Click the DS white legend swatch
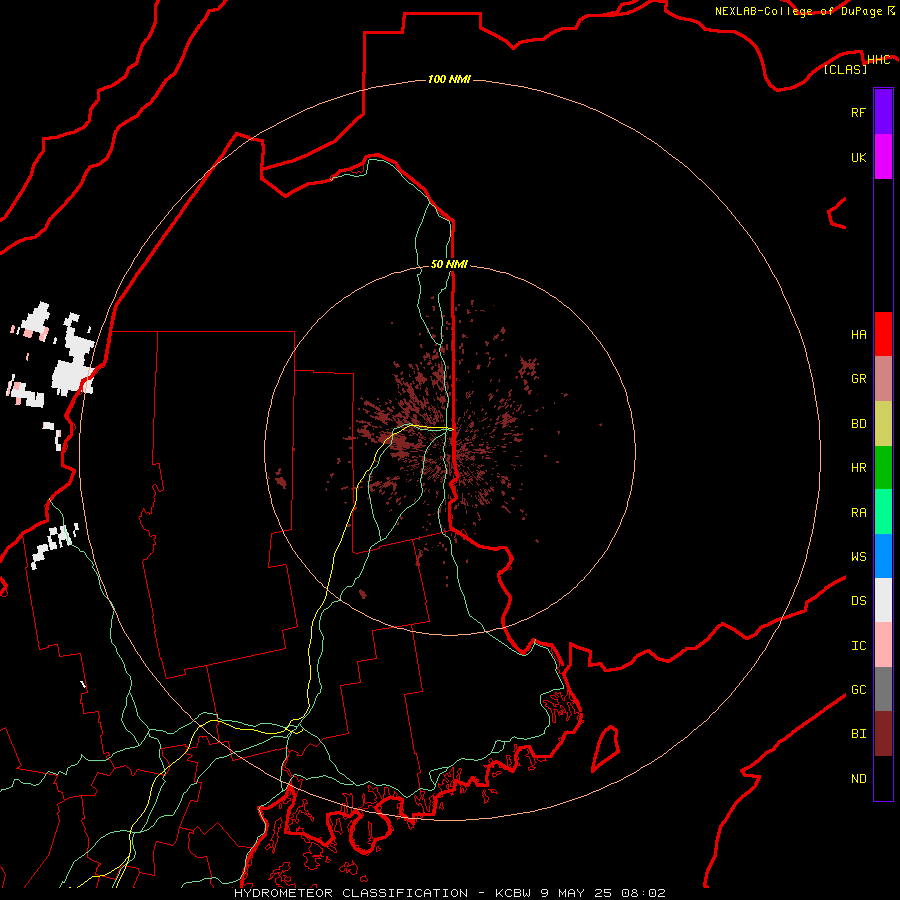This screenshot has height=900, width=900. coord(883,600)
